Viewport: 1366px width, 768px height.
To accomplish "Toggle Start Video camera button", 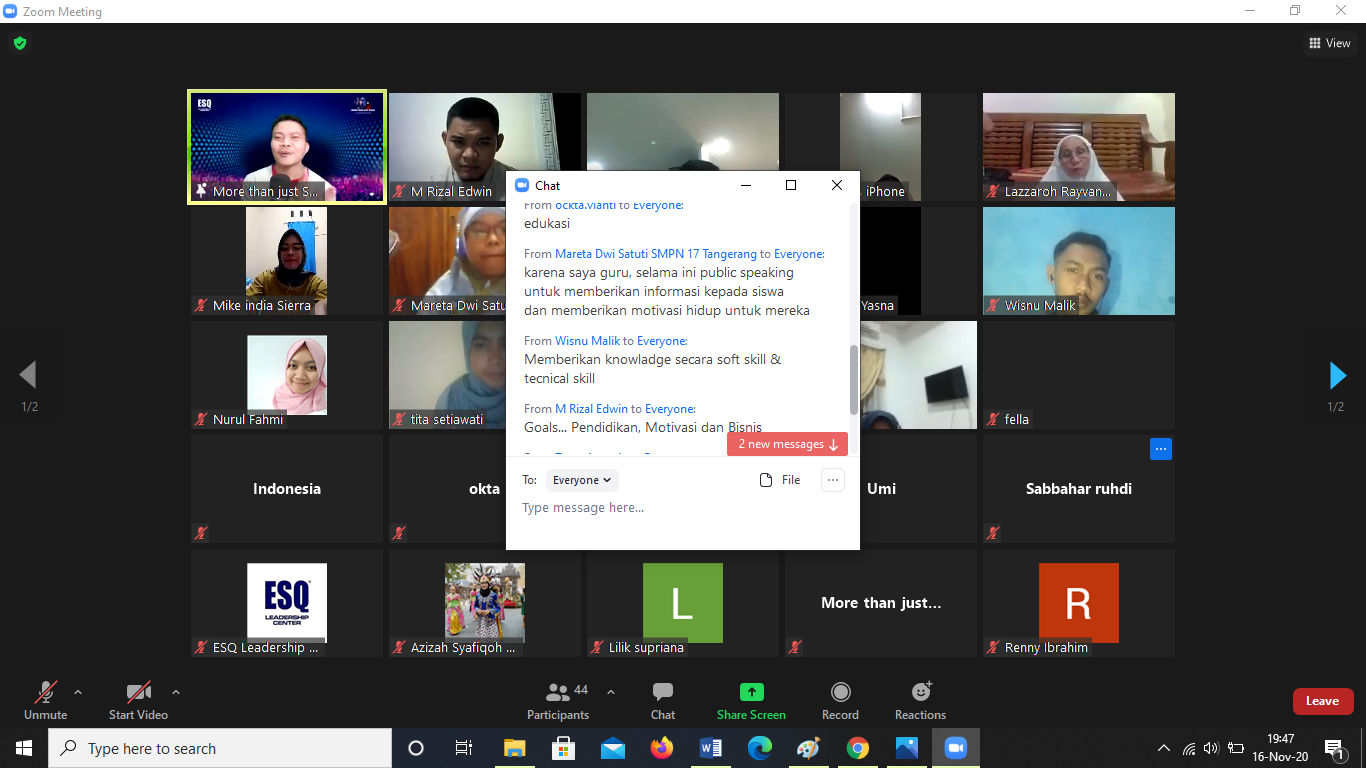I will pyautogui.click(x=138, y=692).
